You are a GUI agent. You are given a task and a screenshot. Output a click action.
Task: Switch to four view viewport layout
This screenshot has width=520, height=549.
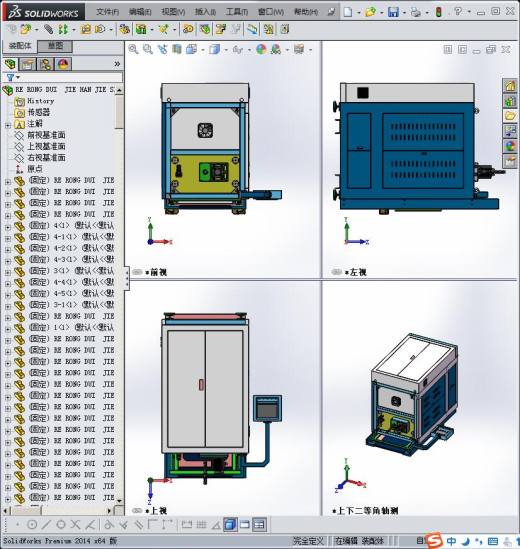point(259,524)
